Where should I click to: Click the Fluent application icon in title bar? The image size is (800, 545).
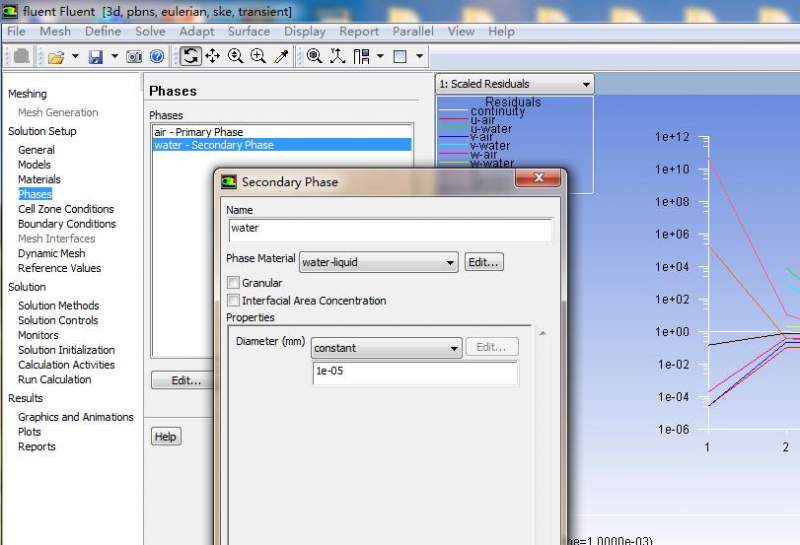coord(10,11)
